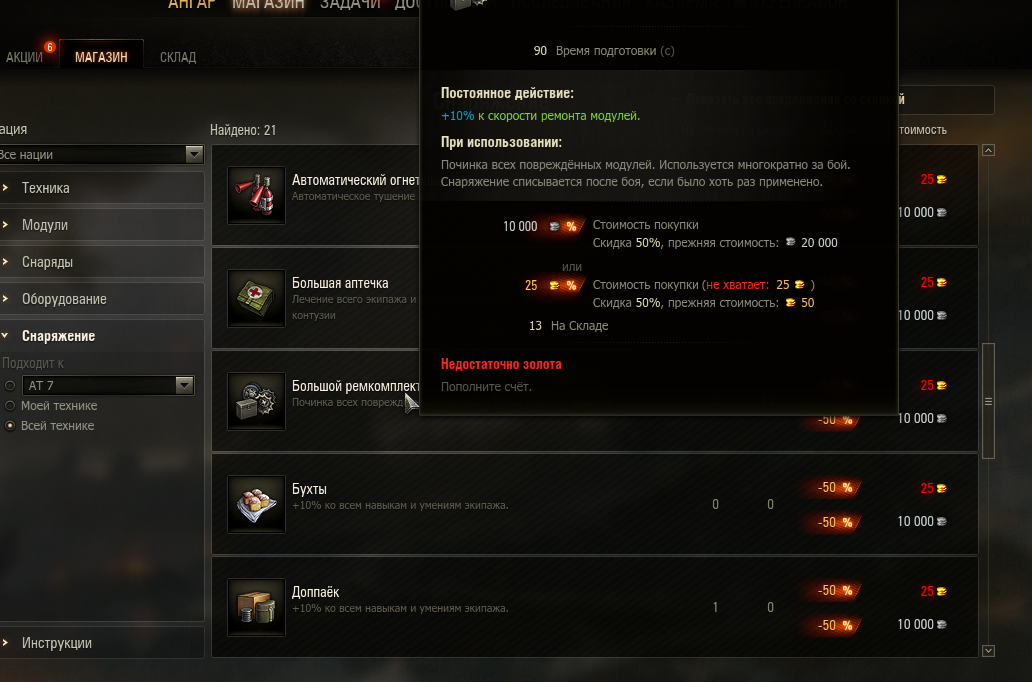Click the Большая аптечка first aid kit icon
The width and height of the screenshot is (1032, 682).
256,298
